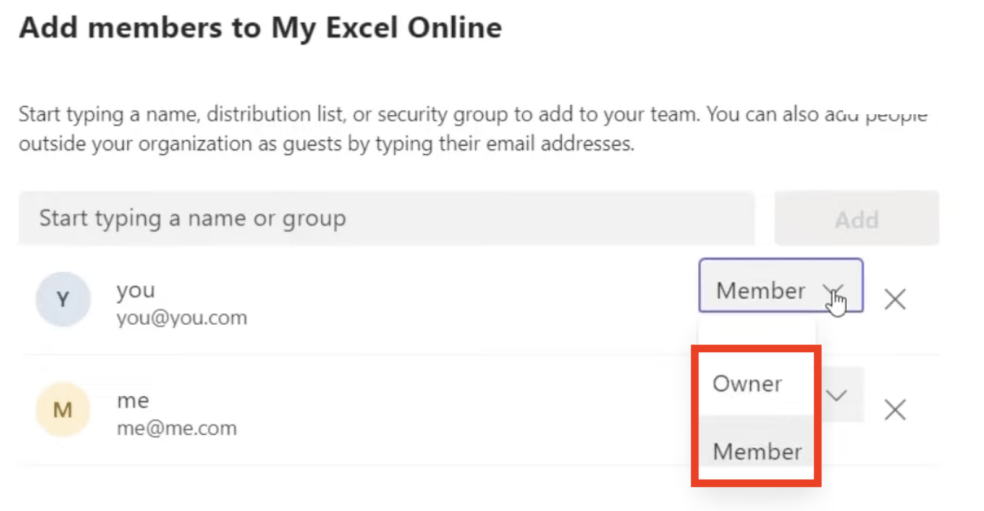Click the name or group search field
The width and height of the screenshot is (984, 511).
coord(386,218)
